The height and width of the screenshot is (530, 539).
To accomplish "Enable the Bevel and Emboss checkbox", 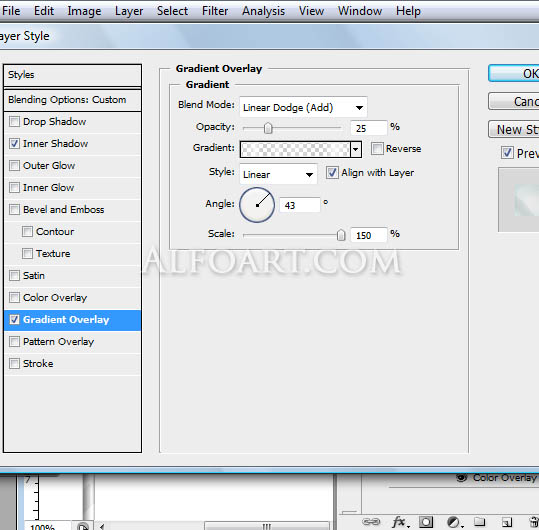I will click(x=14, y=209).
